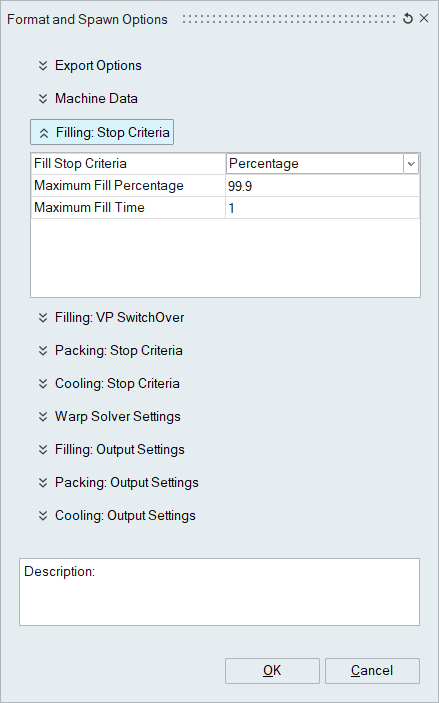Collapse the Filling: Stop Criteria section
Viewport: 439px width, 703px height.
(102, 132)
